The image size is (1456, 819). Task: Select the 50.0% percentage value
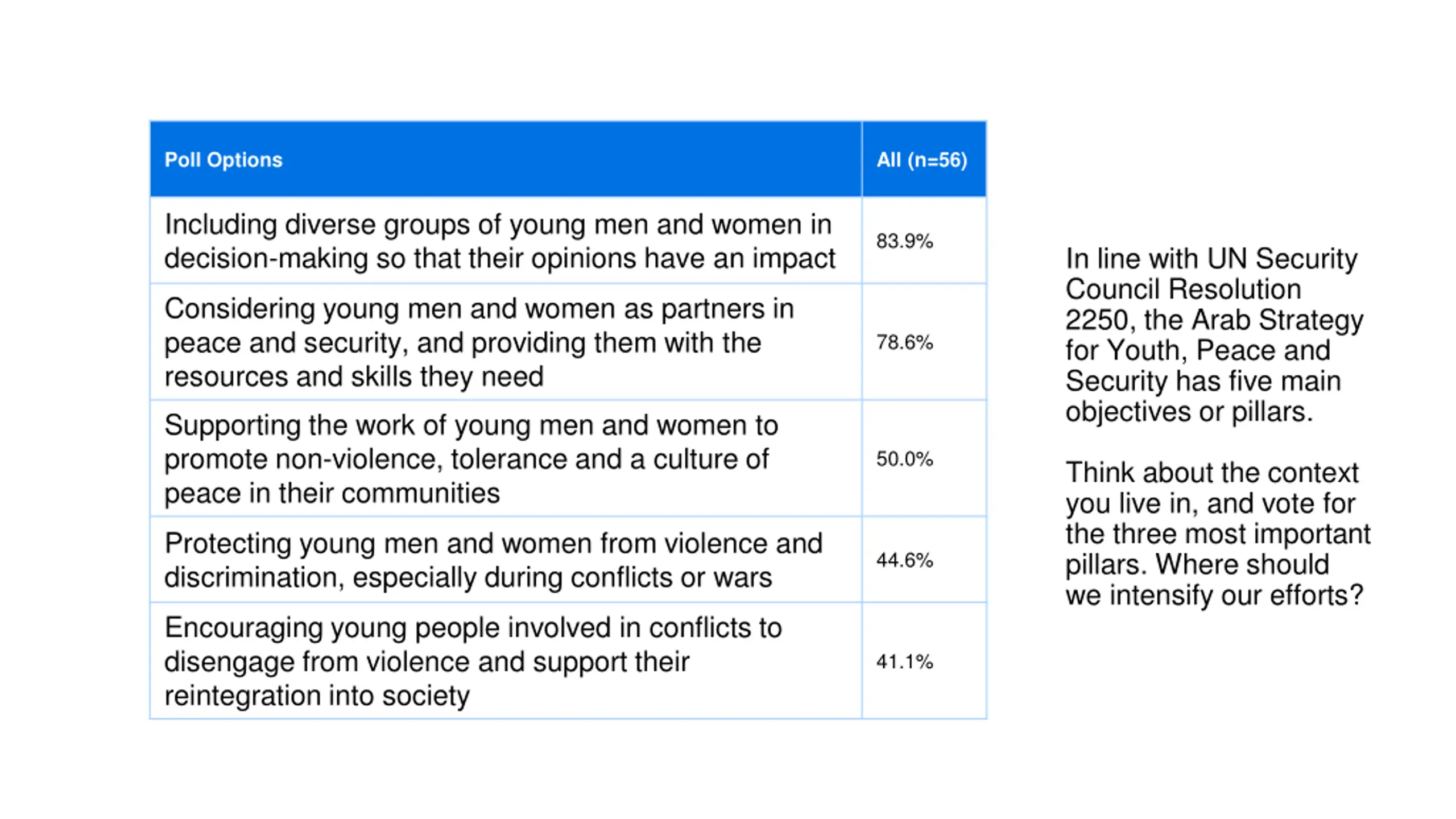[x=904, y=458]
